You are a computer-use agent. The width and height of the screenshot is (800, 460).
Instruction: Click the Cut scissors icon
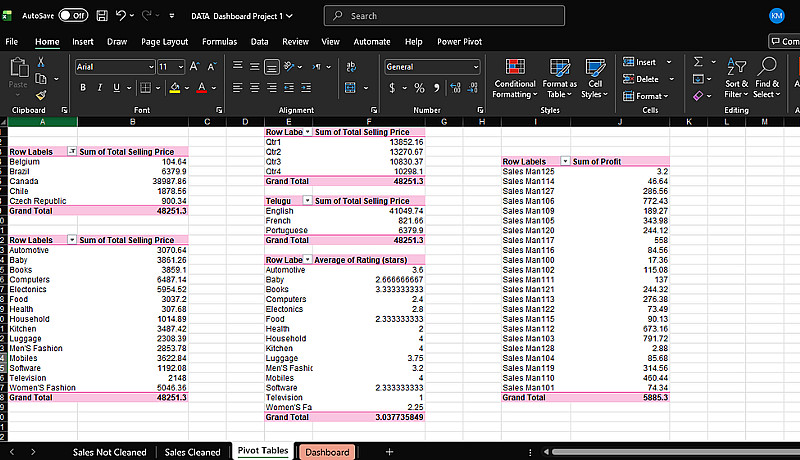click(41, 62)
